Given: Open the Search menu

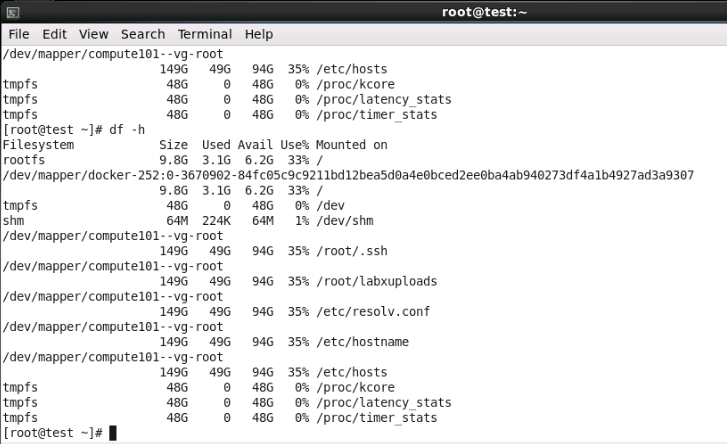Looking at the screenshot, I should pyautogui.click(x=143, y=34).
